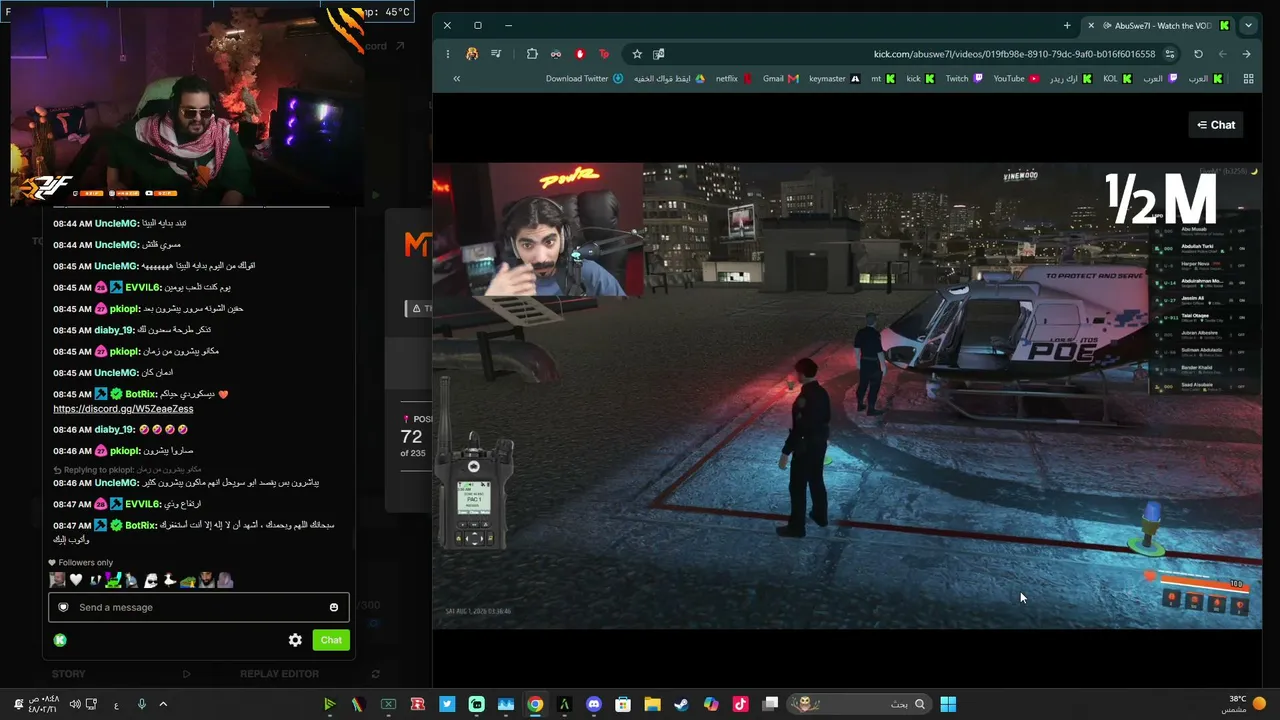Click the translate icon in address bar
The width and height of the screenshot is (1280, 720).
click(x=659, y=54)
